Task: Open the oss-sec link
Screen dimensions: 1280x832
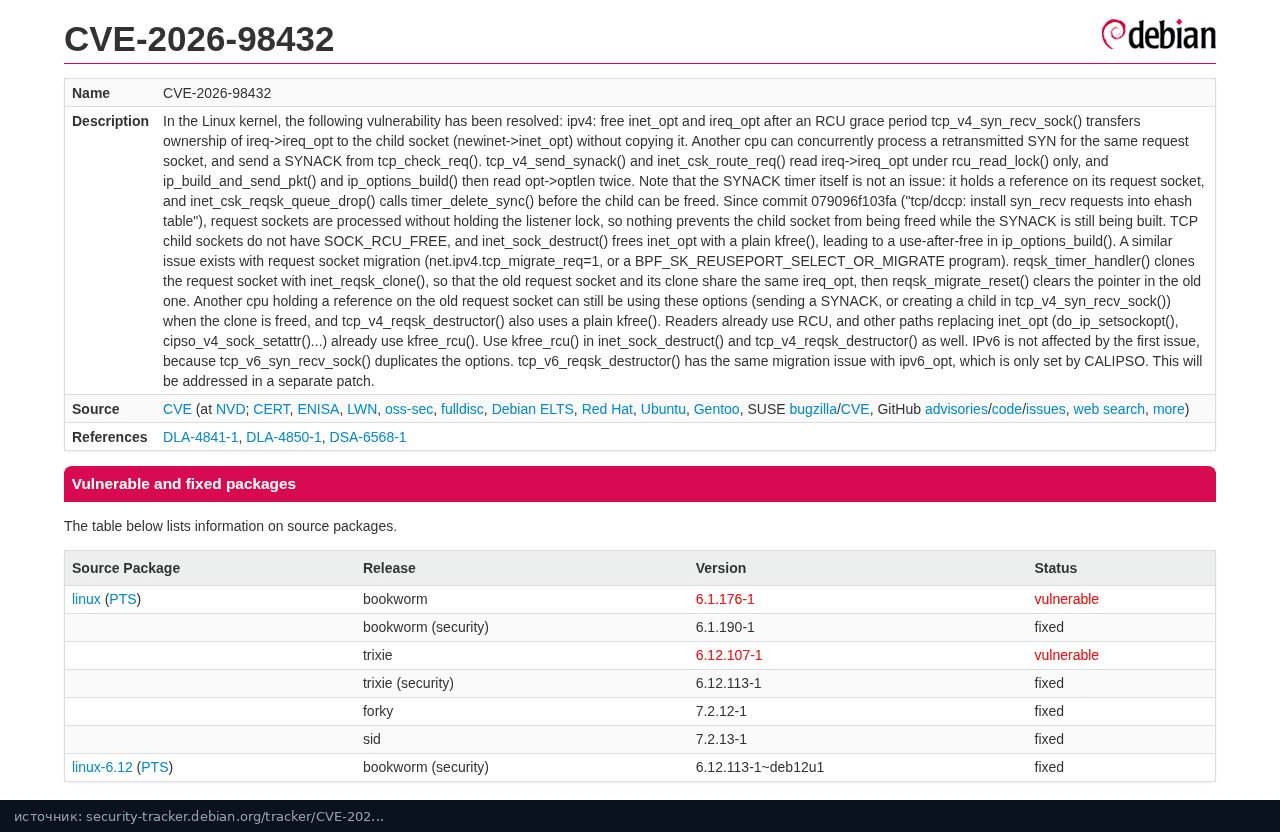Action: click(x=409, y=409)
